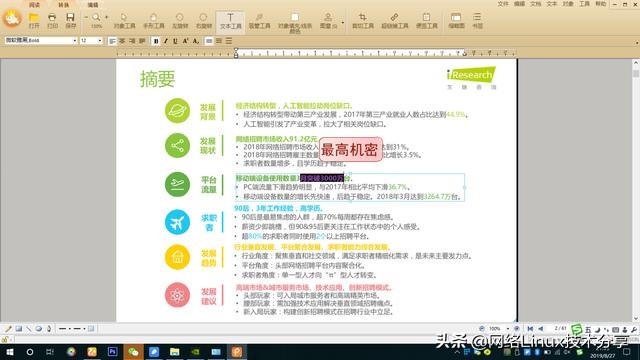Select the Crop tool (剪切工具)
640x360 pixels.
click(362, 20)
